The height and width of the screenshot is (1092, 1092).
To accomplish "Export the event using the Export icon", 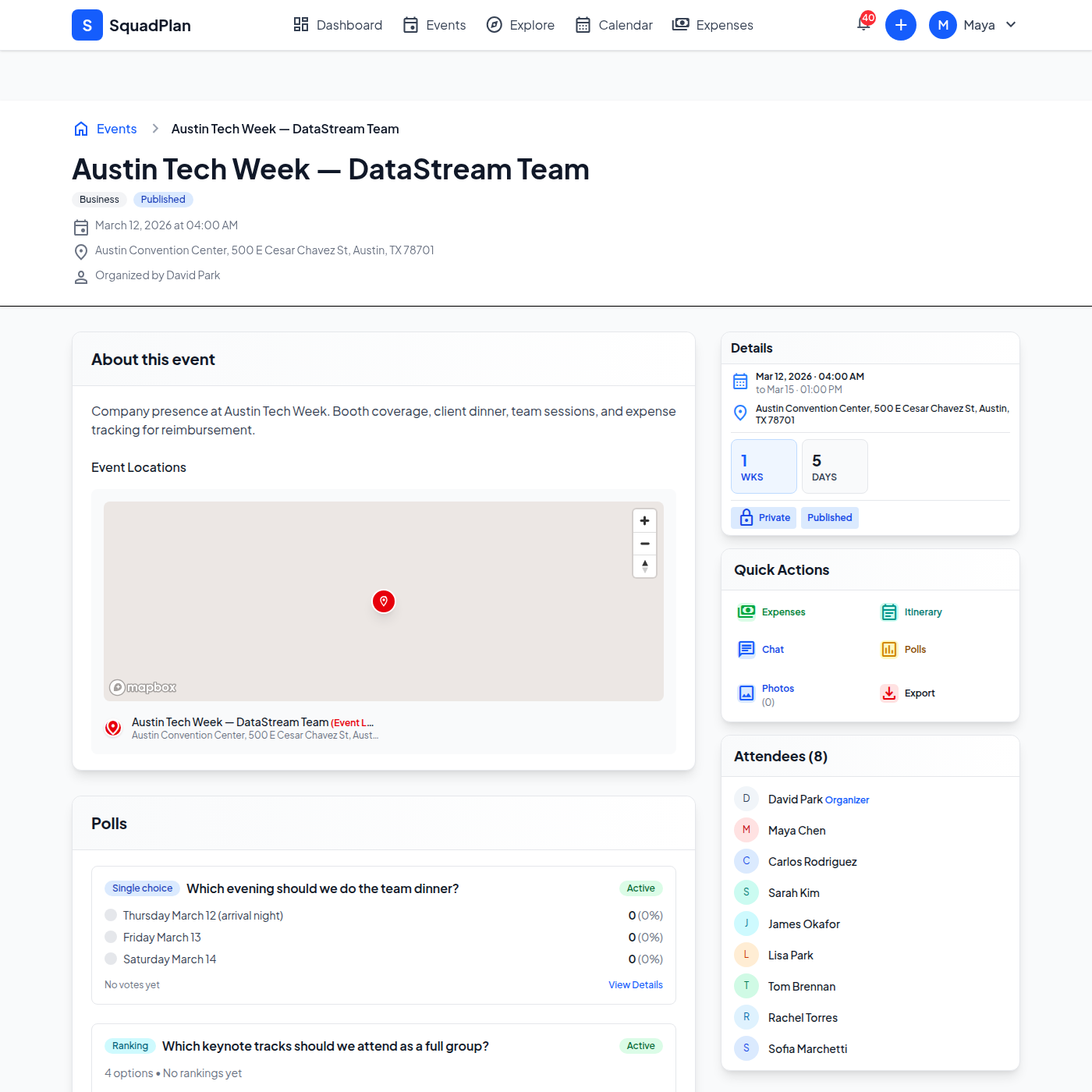I will point(889,693).
